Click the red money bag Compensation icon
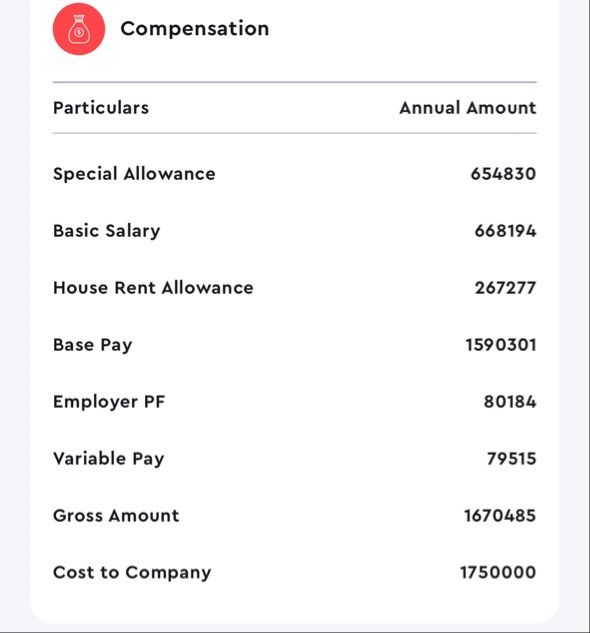 pyautogui.click(x=79, y=29)
